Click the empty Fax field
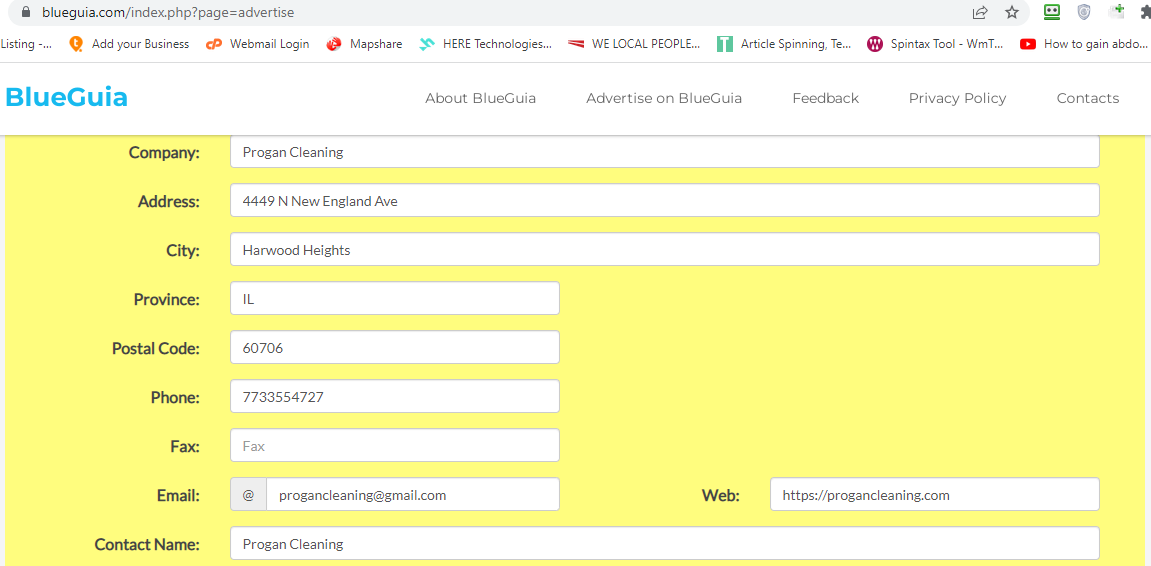This screenshot has width=1151, height=566. pyautogui.click(x=395, y=446)
